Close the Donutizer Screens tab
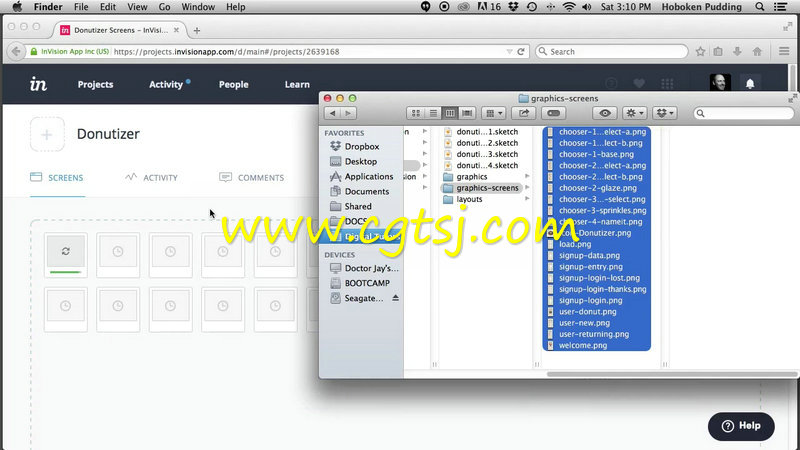 pyautogui.click(x=177, y=30)
